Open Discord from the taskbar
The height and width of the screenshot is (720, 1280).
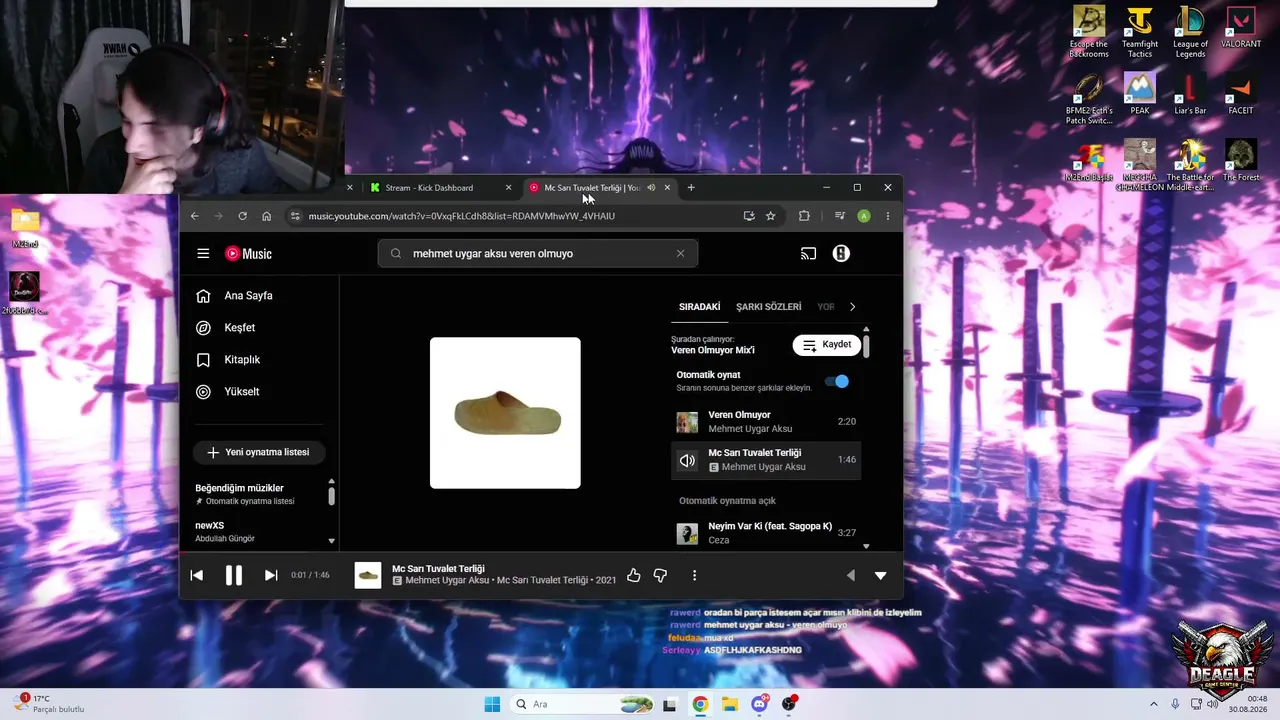coord(760,704)
